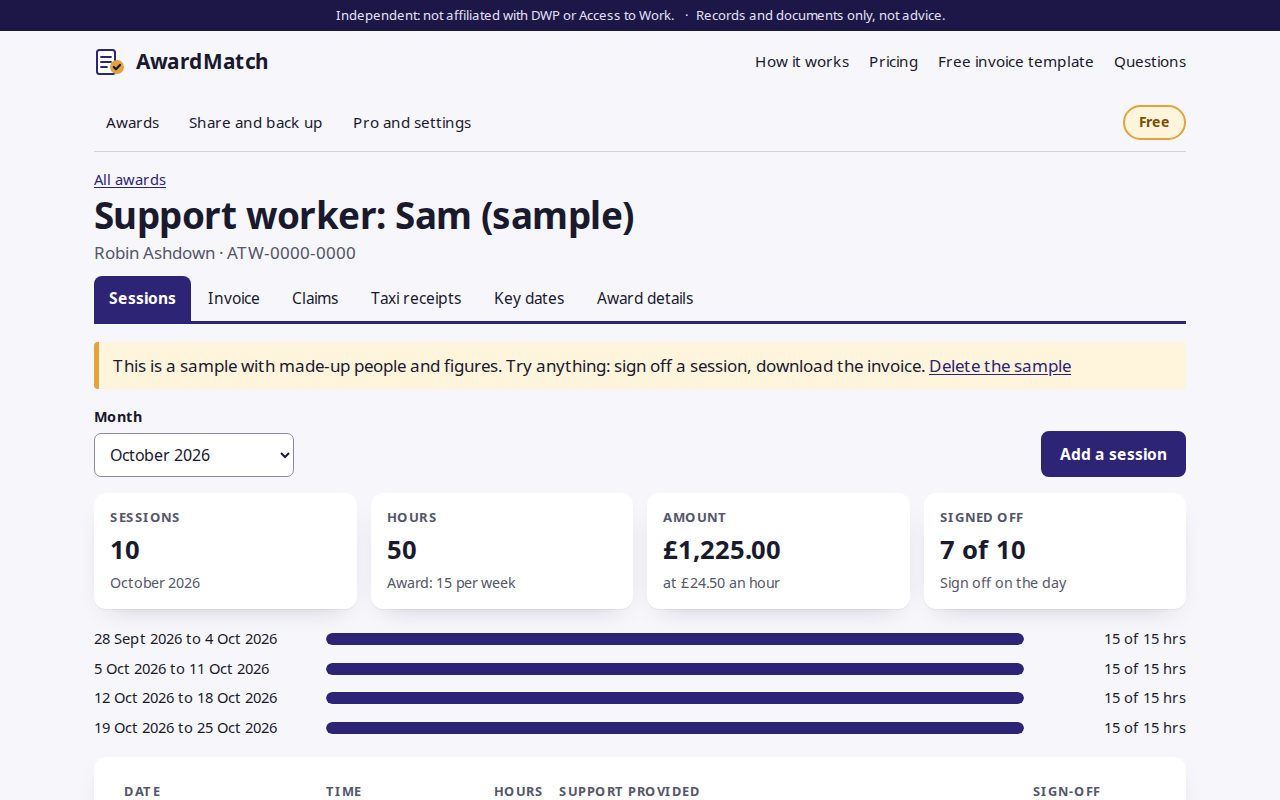Open How it works page

tap(802, 62)
